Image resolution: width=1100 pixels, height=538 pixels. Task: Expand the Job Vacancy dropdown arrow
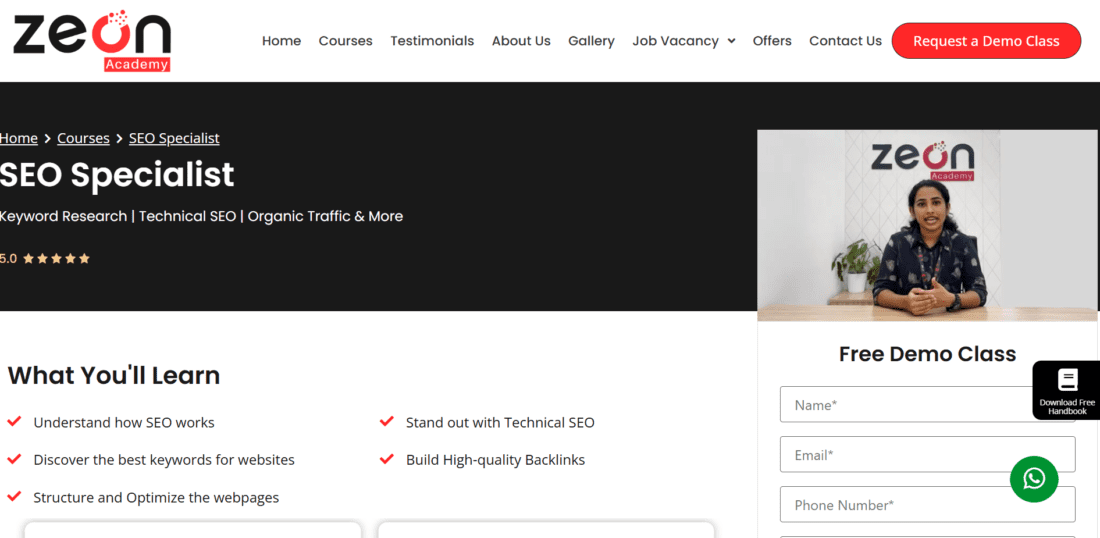click(731, 41)
